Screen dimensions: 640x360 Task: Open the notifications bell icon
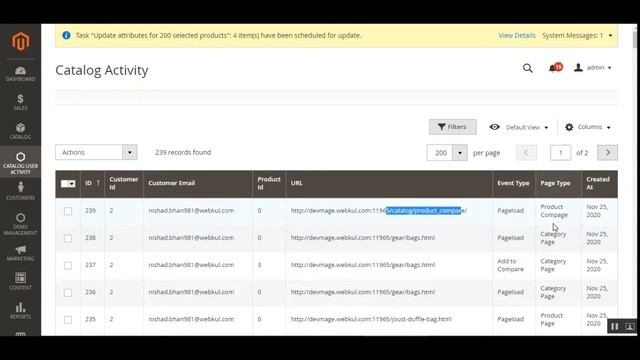pyautogui.click(x=555, y=68)
